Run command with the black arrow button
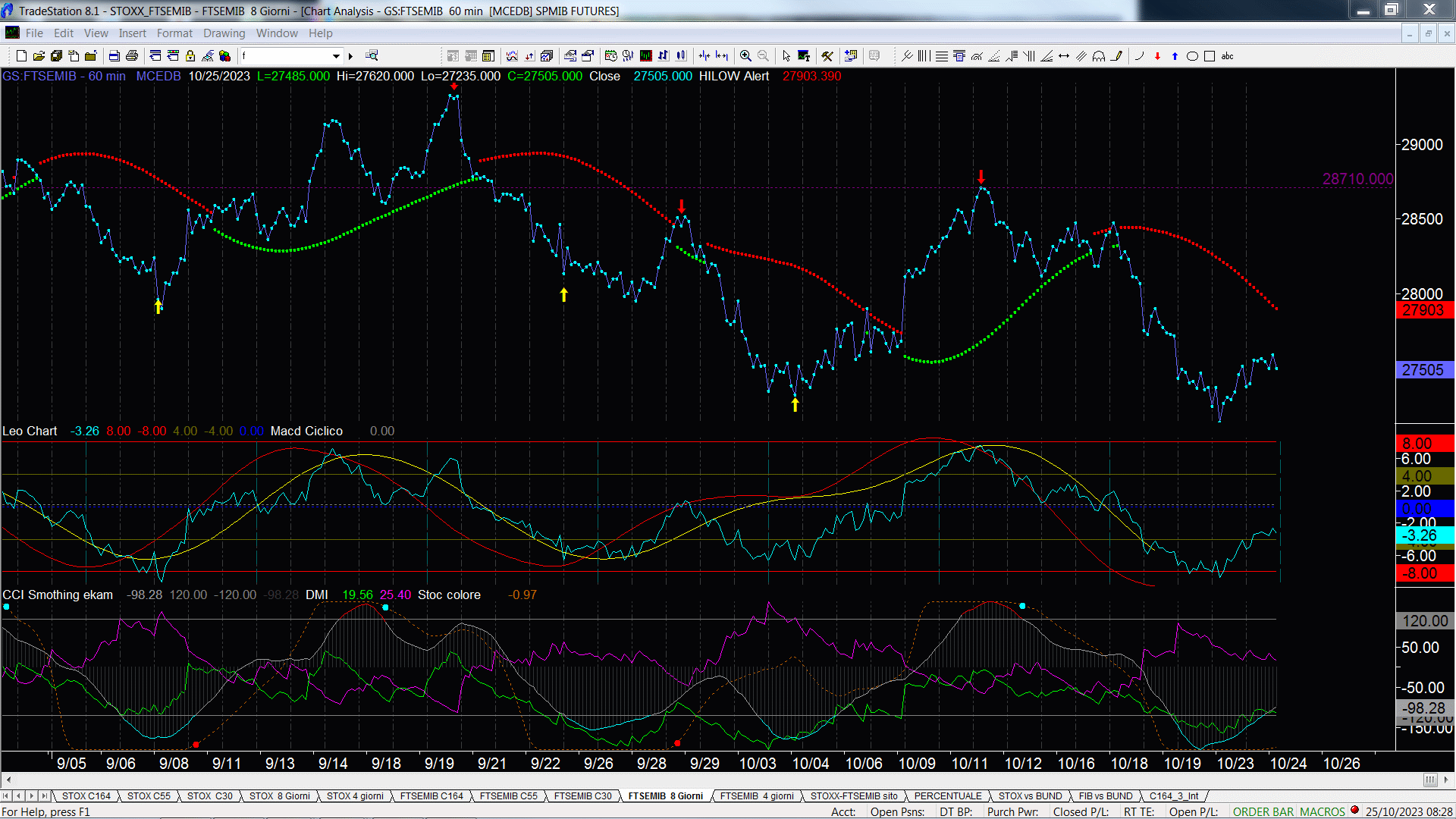The width and height of the screenshot is (1456, 819). click(351, 56)
